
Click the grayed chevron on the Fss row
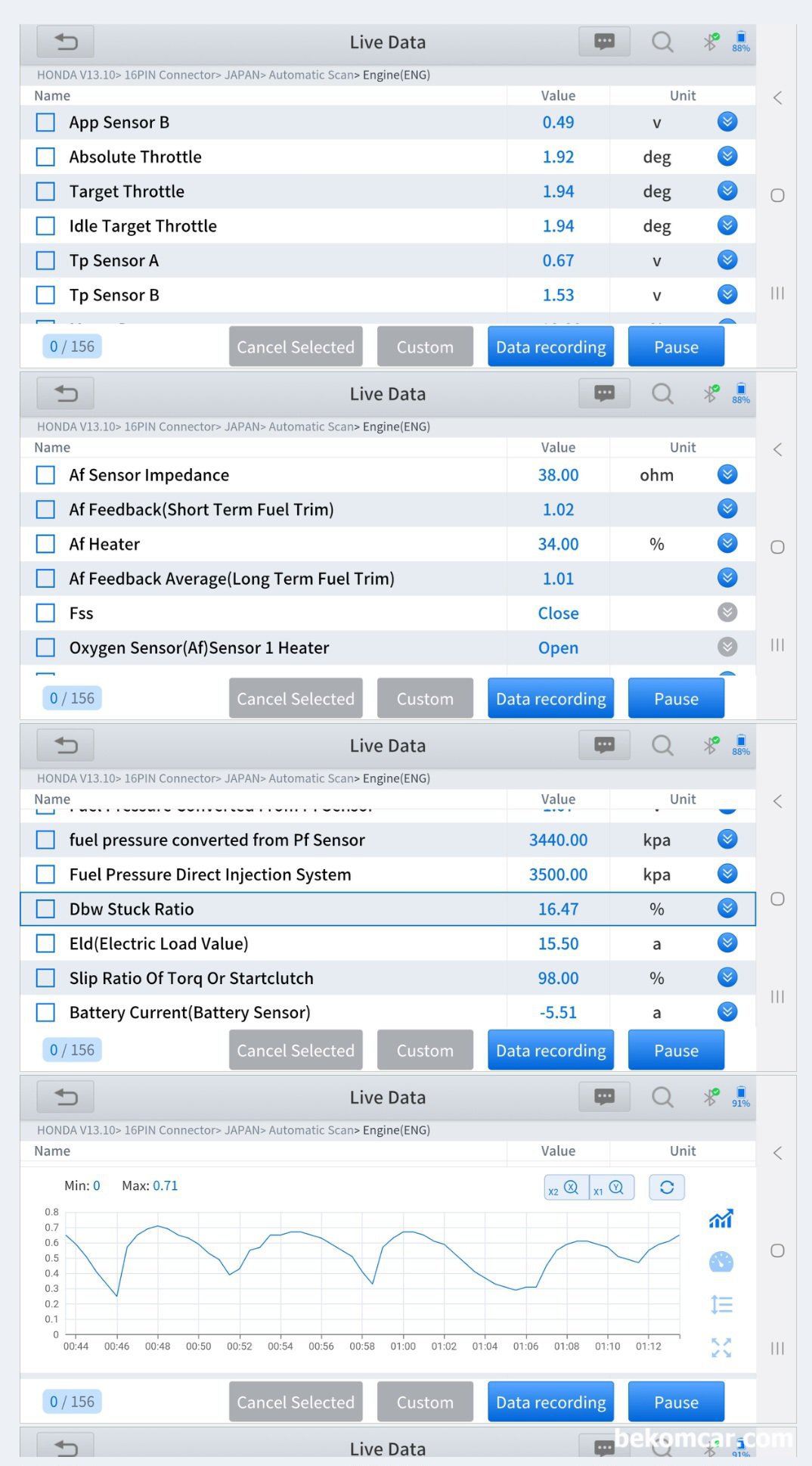coord(727,613)
